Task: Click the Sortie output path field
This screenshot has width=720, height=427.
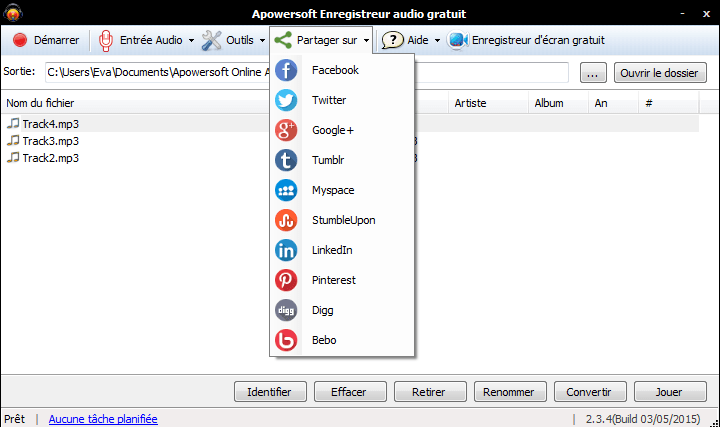Action: coord(306,73)
